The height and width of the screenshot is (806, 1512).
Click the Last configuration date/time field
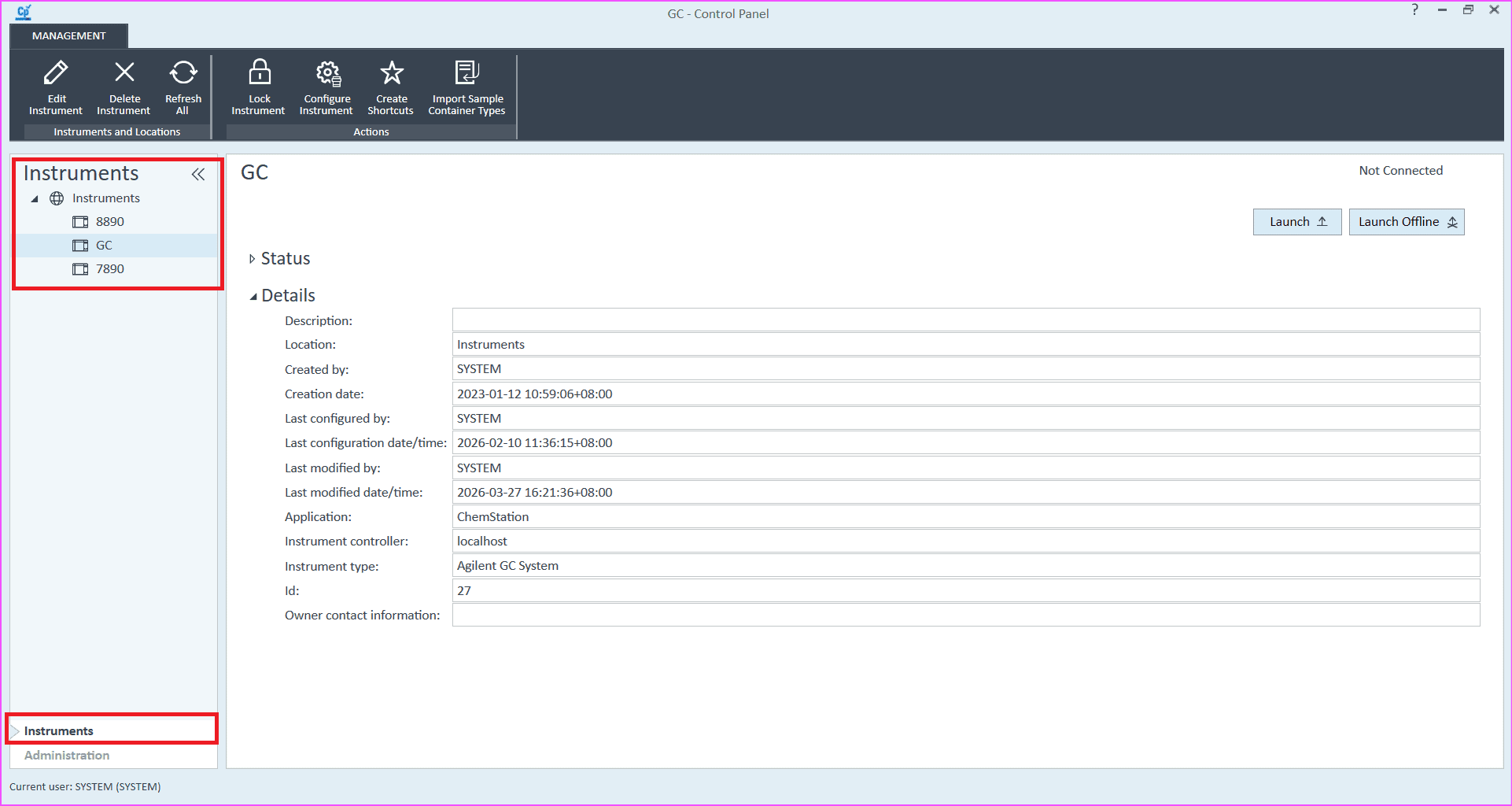(x=966, y=442)
